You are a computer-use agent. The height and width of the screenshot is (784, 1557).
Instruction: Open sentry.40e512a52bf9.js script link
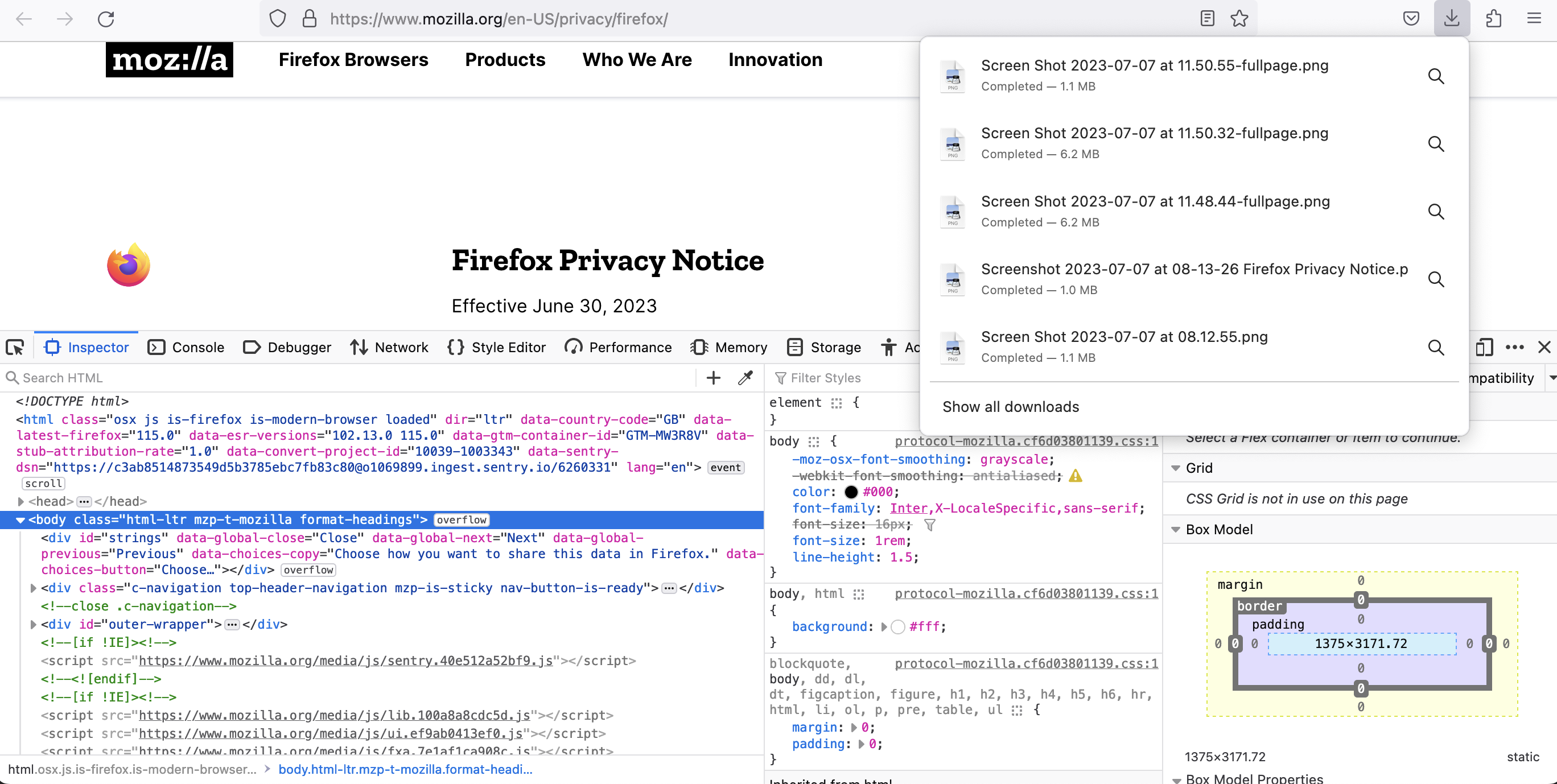point(346,661)
